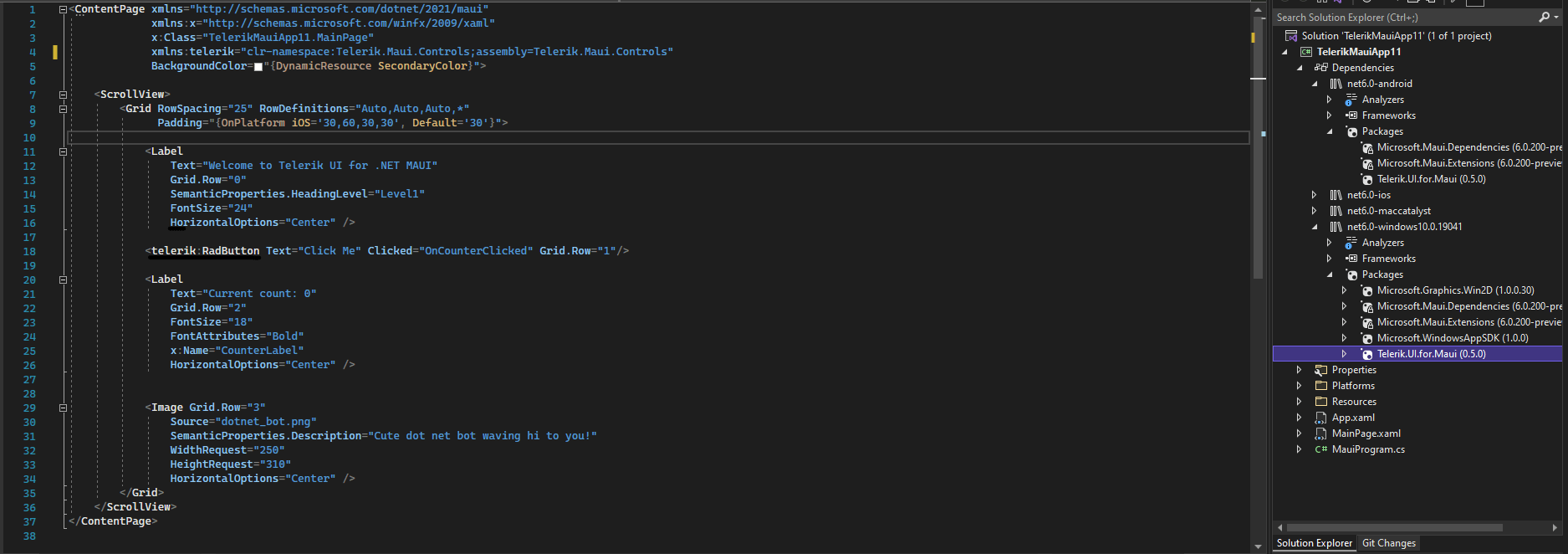1568x554 pixels.
Task: Select the highlighted Telerik.UI.for.Maui (0.5.0) package
Action: 1431,354
